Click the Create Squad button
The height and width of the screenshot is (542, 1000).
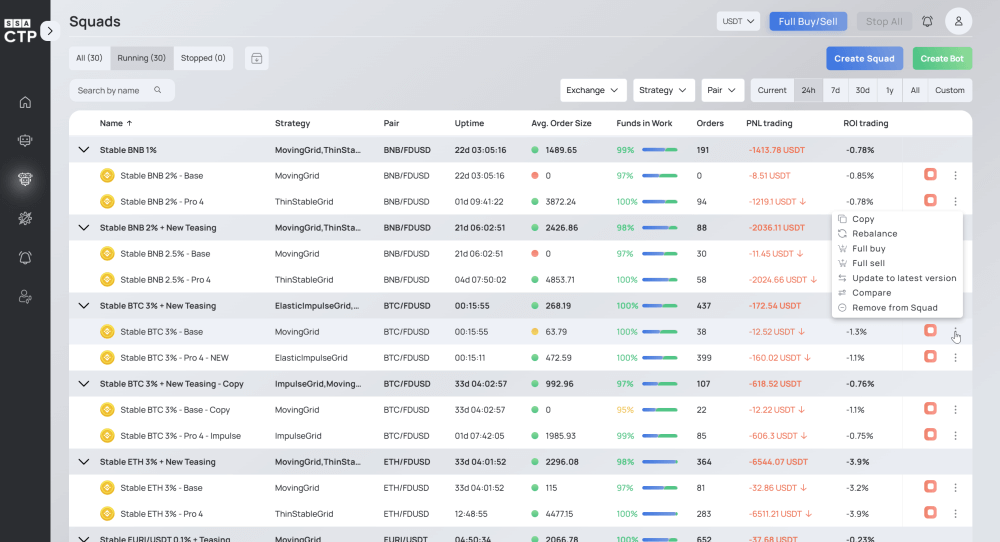(x=864, y=58)
